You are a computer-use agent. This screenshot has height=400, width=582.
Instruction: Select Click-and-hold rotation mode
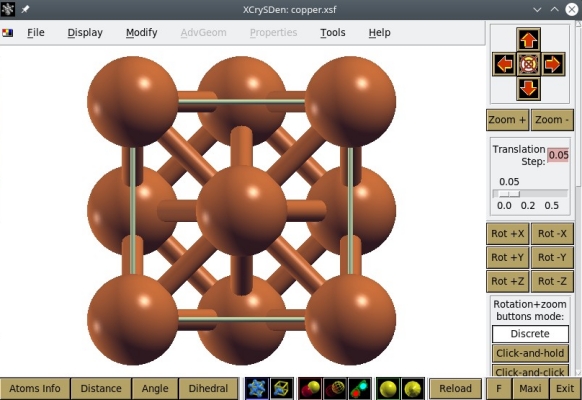point(530,353)
